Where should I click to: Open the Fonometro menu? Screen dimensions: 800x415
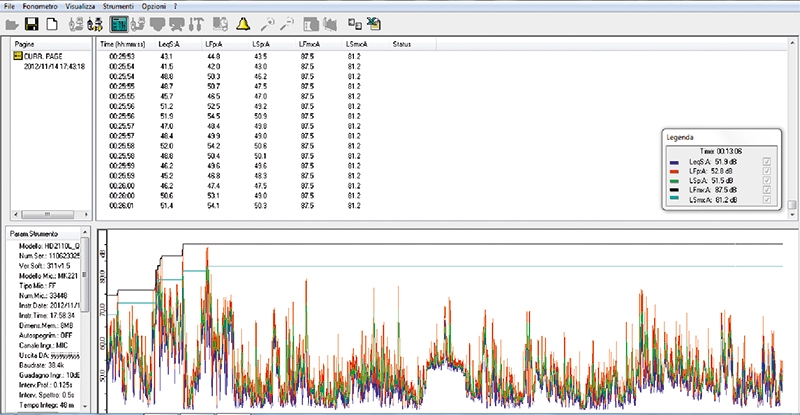40,6
